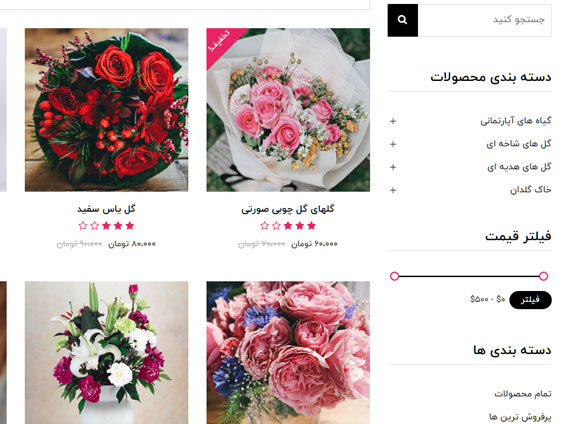Image resolution: width=582 pixels, height=424 pixels.
Task: Select تمام محصولات in categories list
Action: (x=523, y=394)
